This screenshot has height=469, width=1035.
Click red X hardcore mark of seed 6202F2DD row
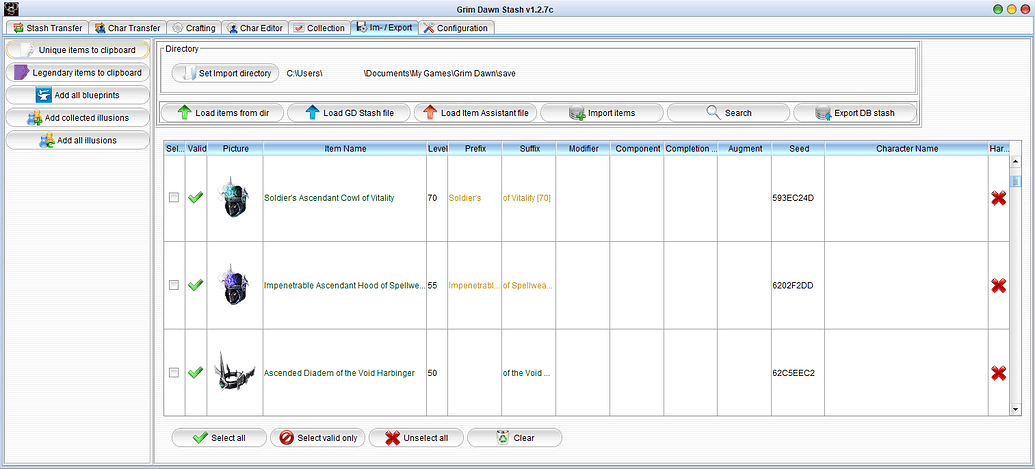tap(999, 286)
